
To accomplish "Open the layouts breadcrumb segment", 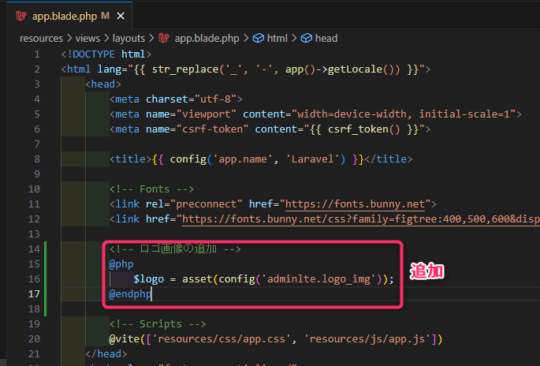I will (128, 38).
